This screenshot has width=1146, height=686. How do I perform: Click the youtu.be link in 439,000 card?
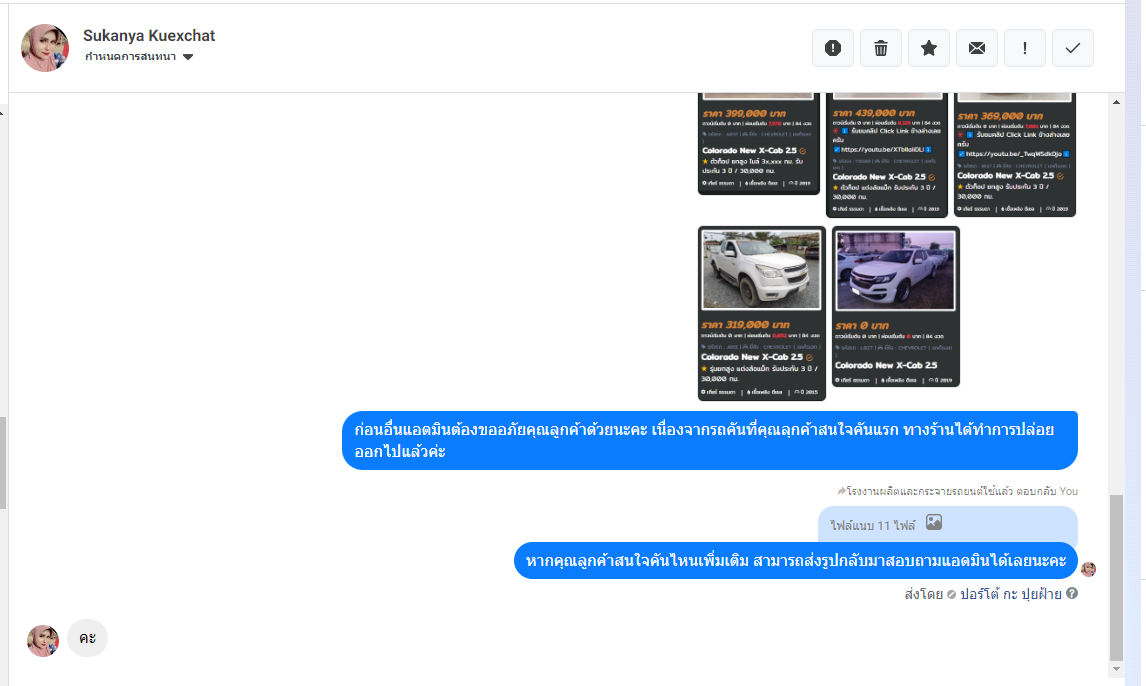point(883,150)
